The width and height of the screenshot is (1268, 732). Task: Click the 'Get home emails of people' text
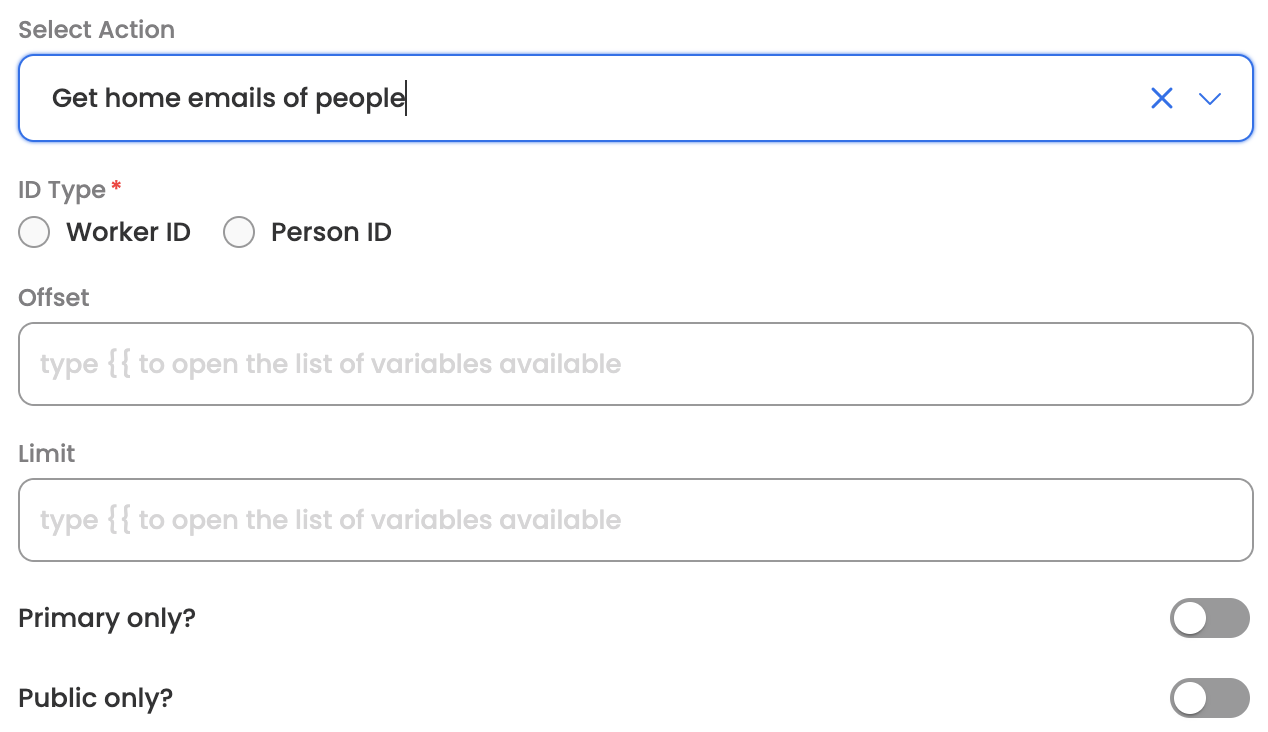(x=228, y=98)
